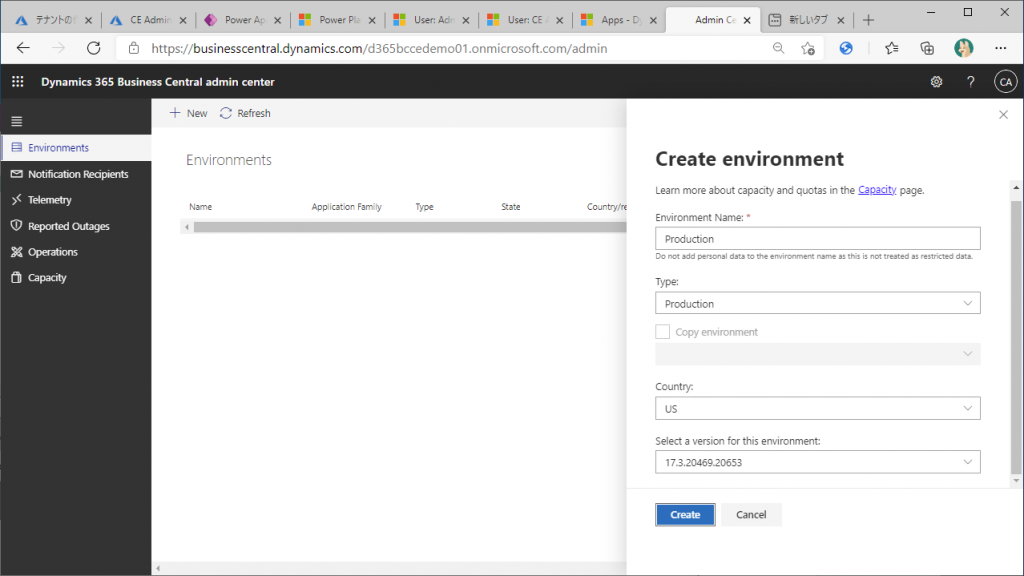The width and height of the screenshot is (1024, 576).
Task: Open the app launcher waffle menu
Action: click(18, 82)
